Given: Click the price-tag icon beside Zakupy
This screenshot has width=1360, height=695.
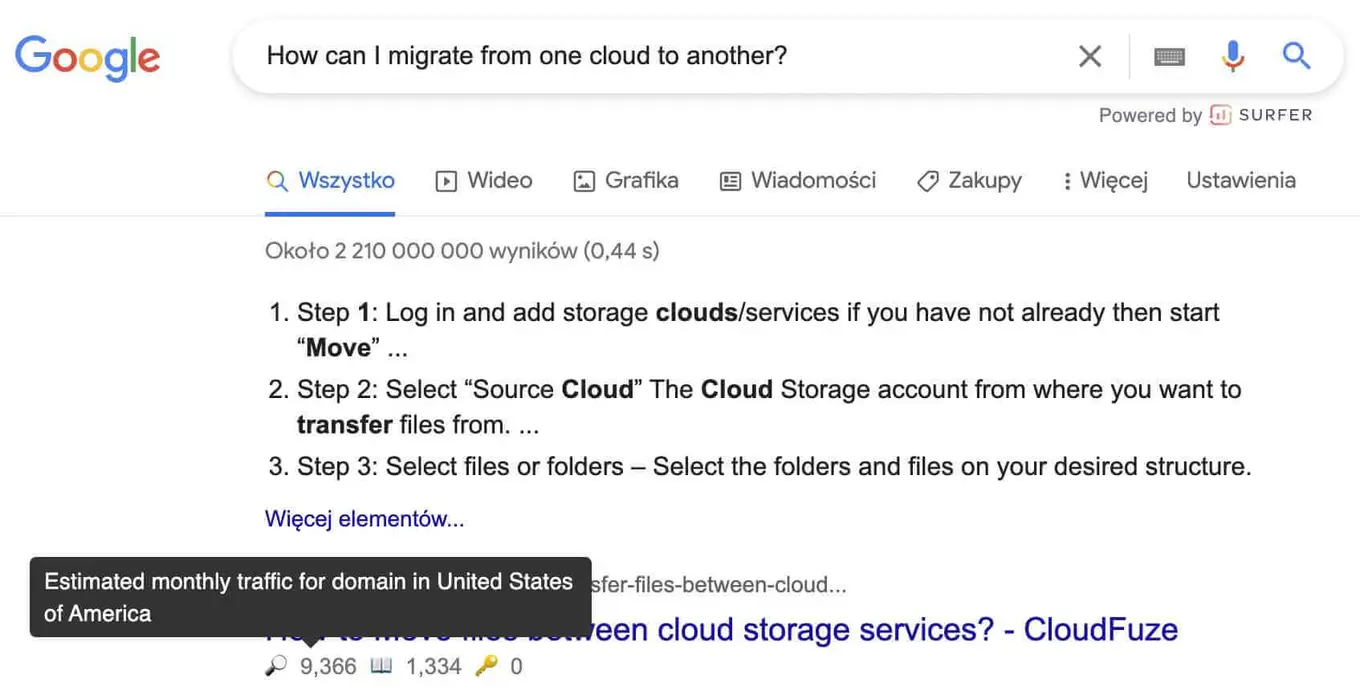Looking at the screenshot, I should tap(926, 181).
